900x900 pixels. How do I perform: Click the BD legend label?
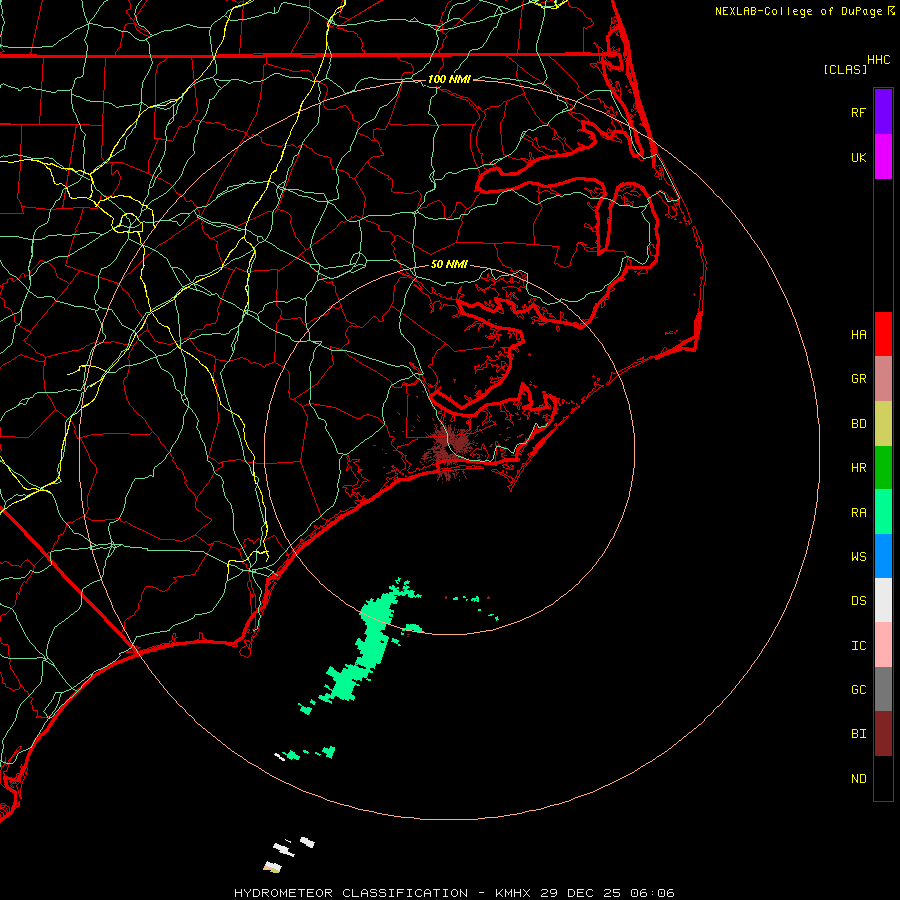point(858,424)
